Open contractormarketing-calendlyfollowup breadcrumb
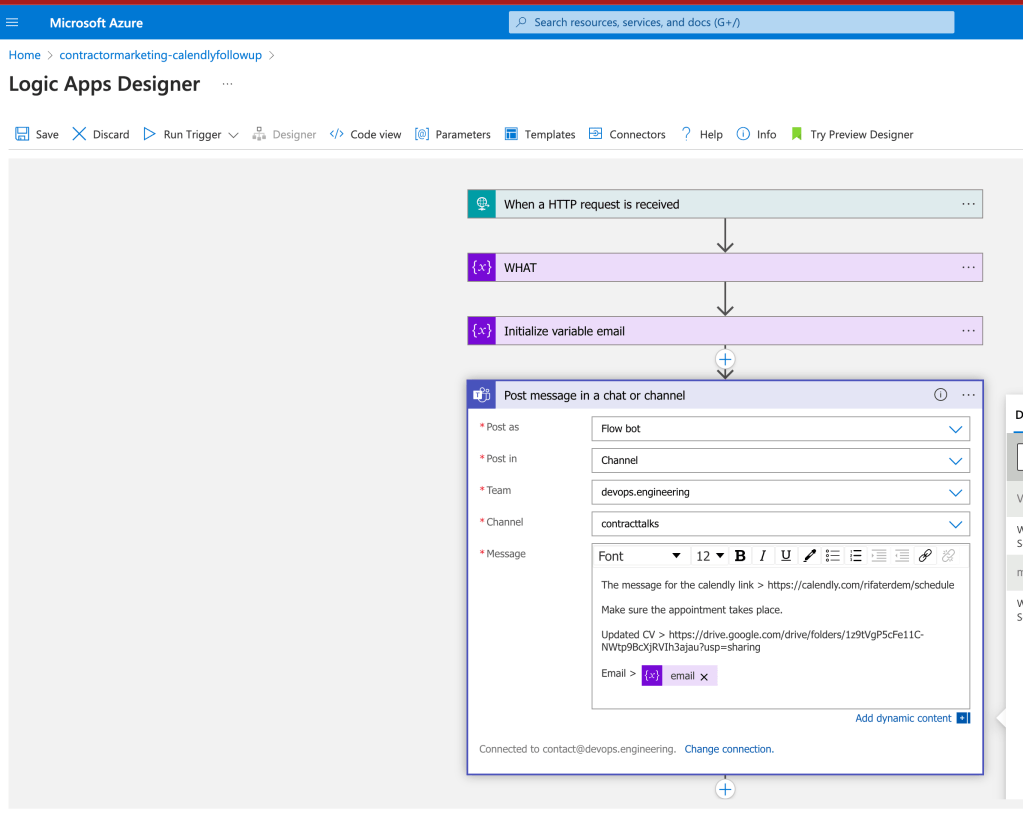1023x825 pixels. pyautogui.click(x=160, y=55)
